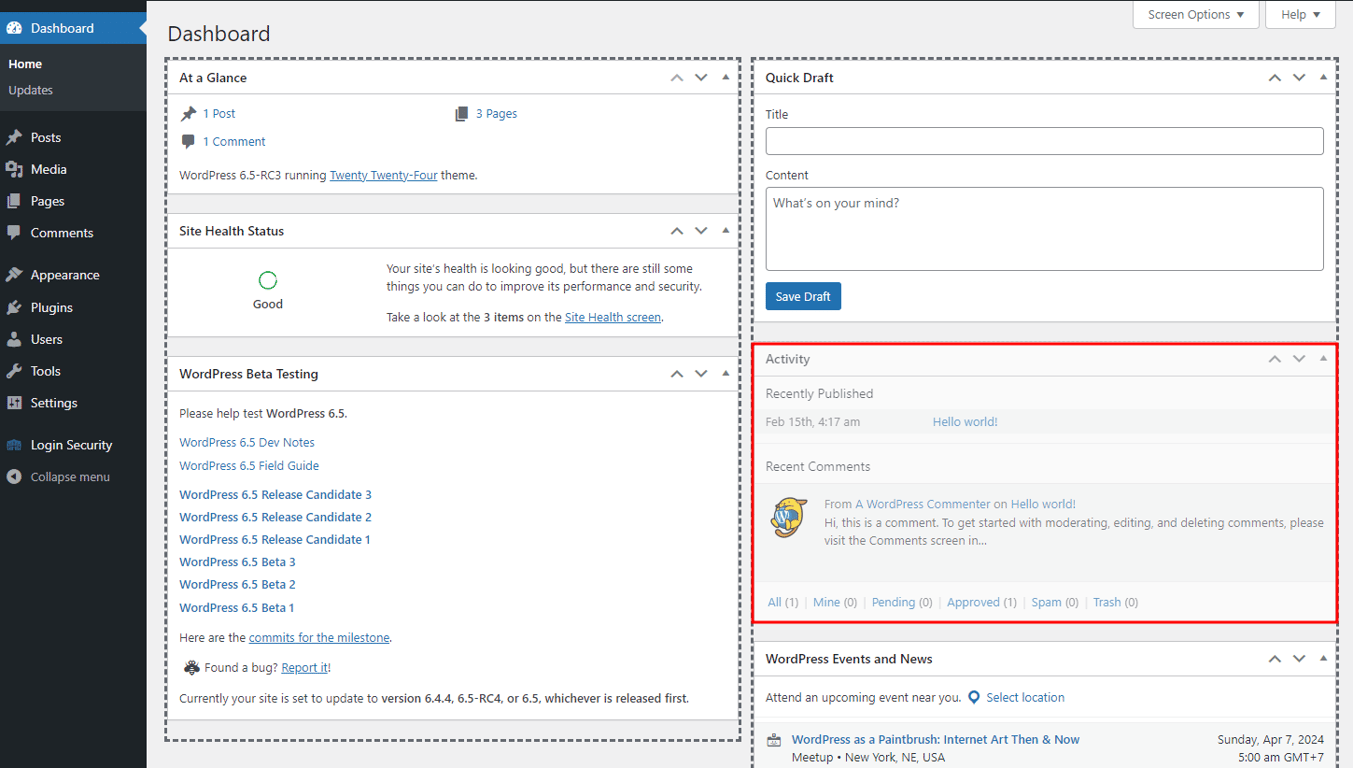
Task: Open Pages using the pages icon
Action: point(15,200)
